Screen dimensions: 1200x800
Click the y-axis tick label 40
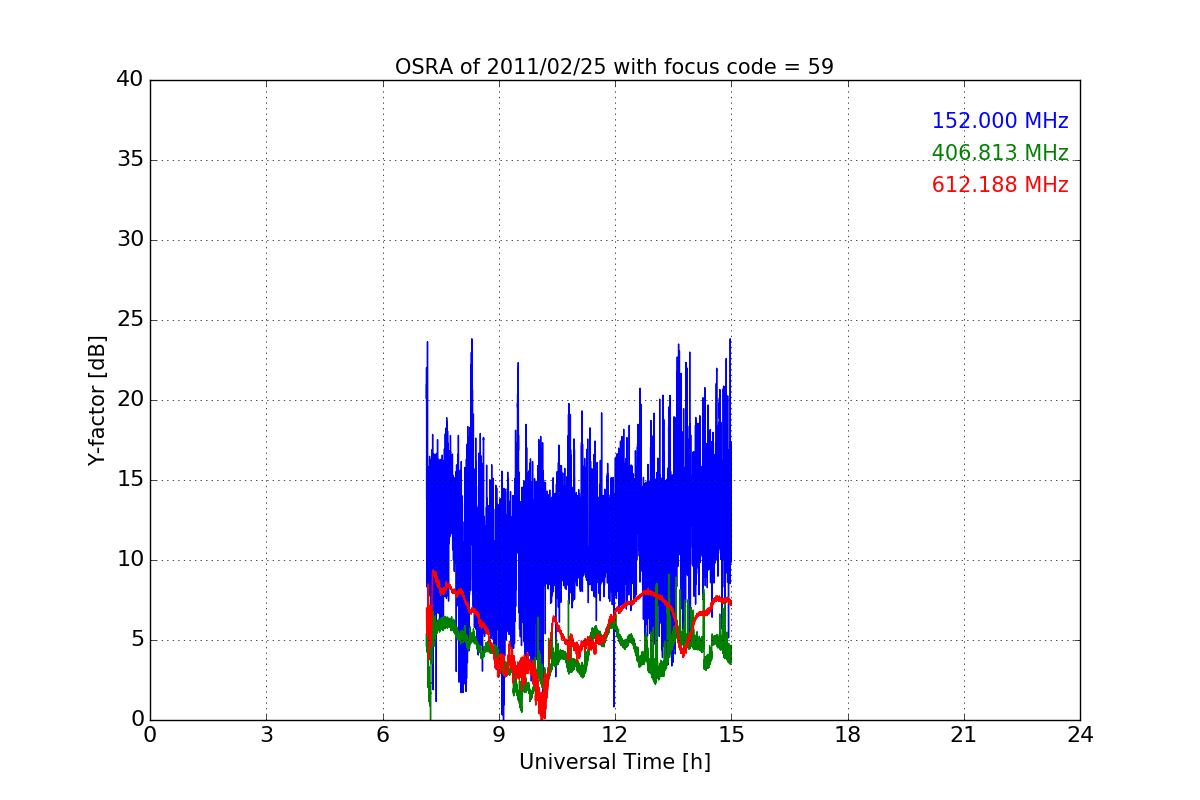click(x=130, y=80)
